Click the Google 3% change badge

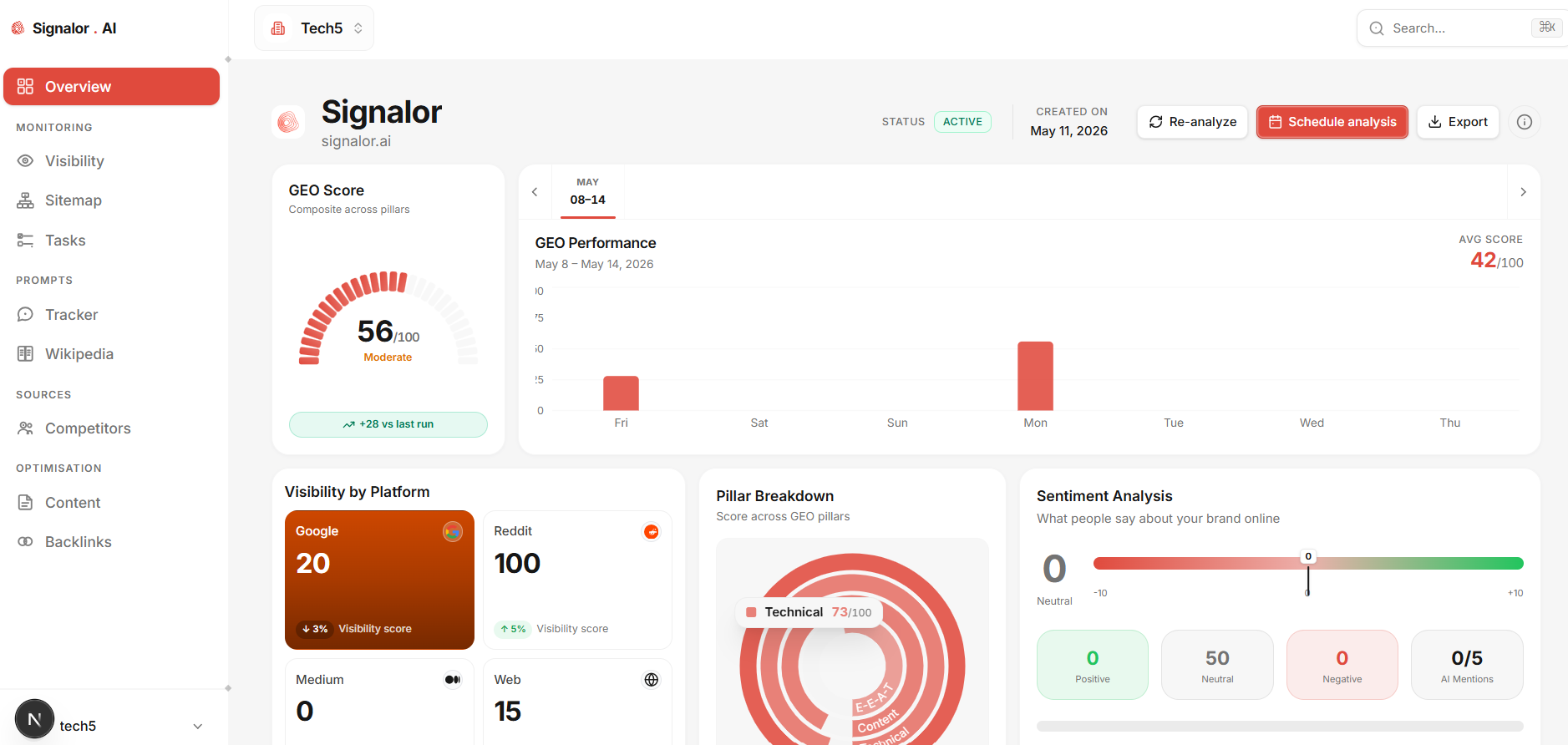[315, 629]
